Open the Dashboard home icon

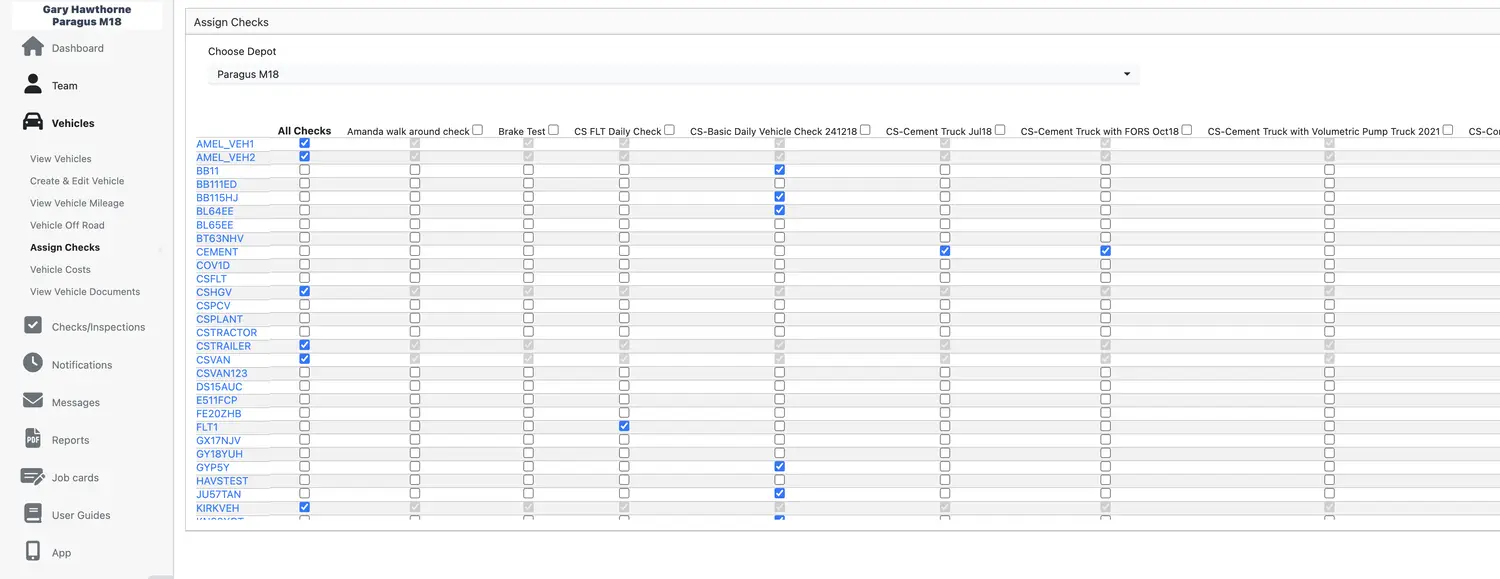click(33, 47)
